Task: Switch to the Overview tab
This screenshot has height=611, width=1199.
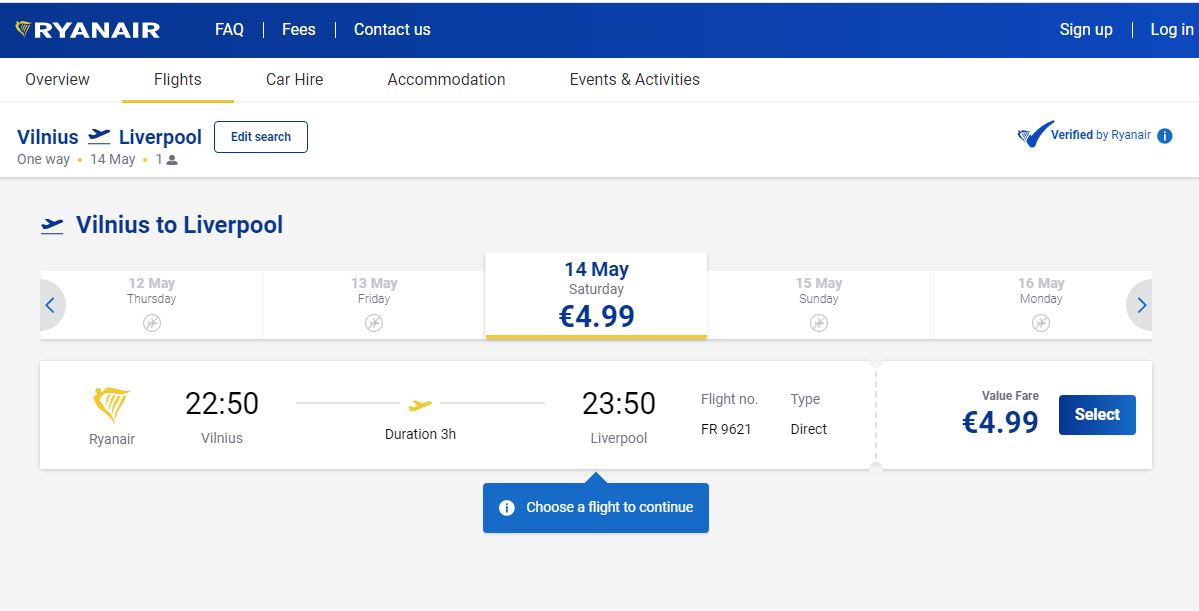Action: tap(57, 80)
